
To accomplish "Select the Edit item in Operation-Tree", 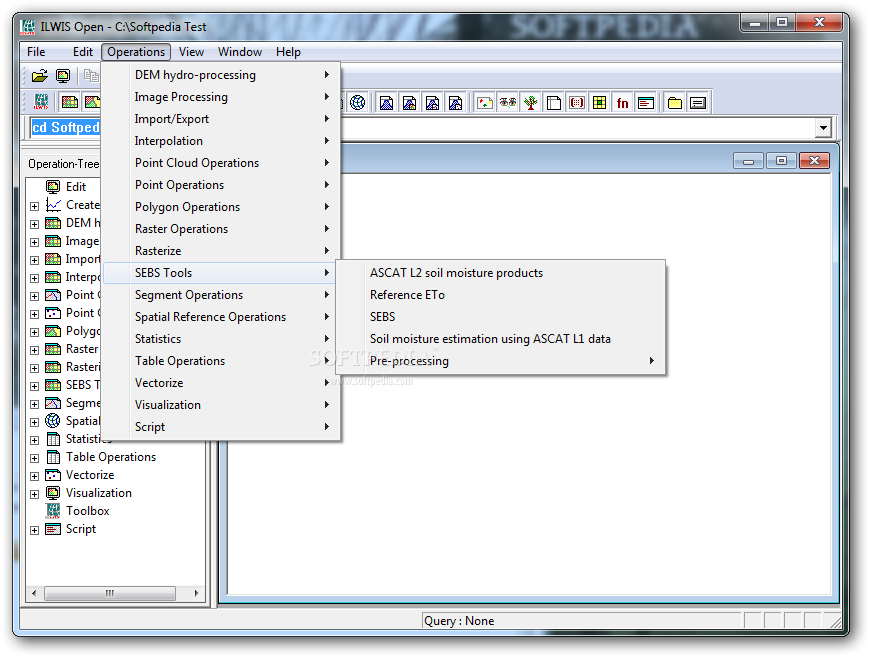I will [76, 187].
